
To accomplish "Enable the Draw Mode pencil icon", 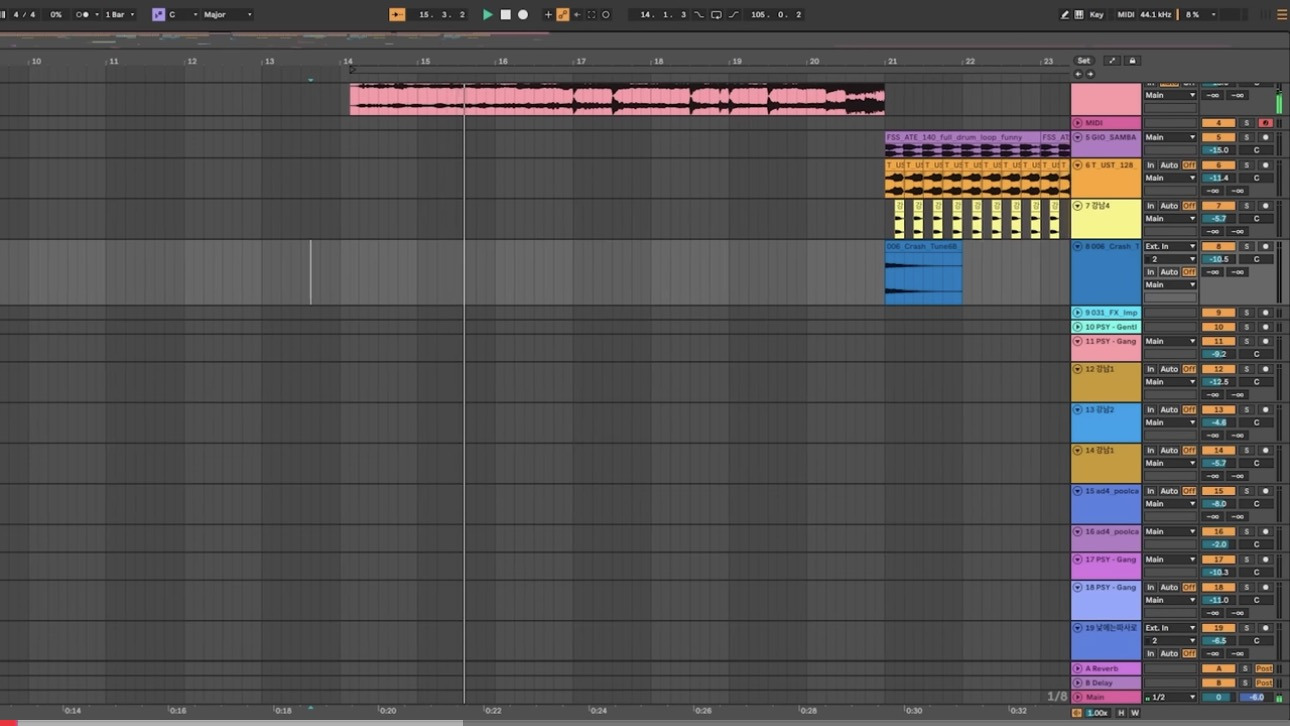I will pos(1064,15).
